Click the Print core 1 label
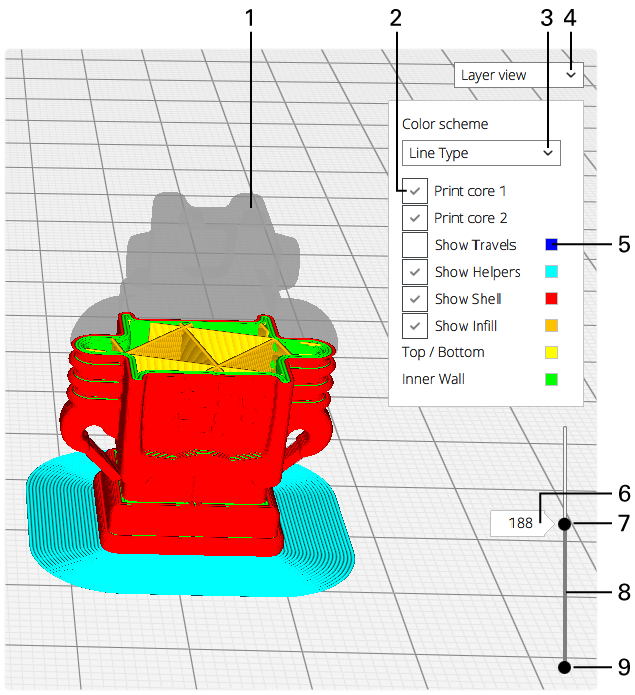635x695 pixels. point(470,191)
